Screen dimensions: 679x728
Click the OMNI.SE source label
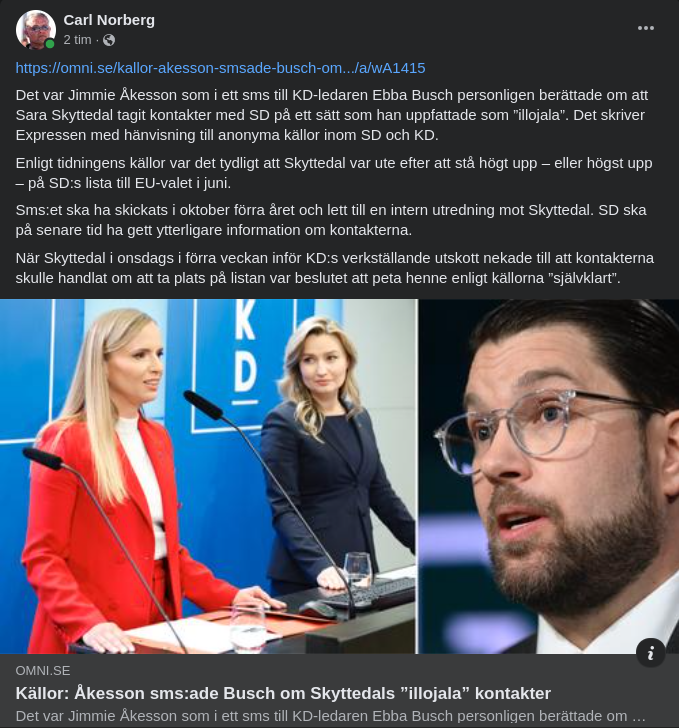(x=43, y=671)
